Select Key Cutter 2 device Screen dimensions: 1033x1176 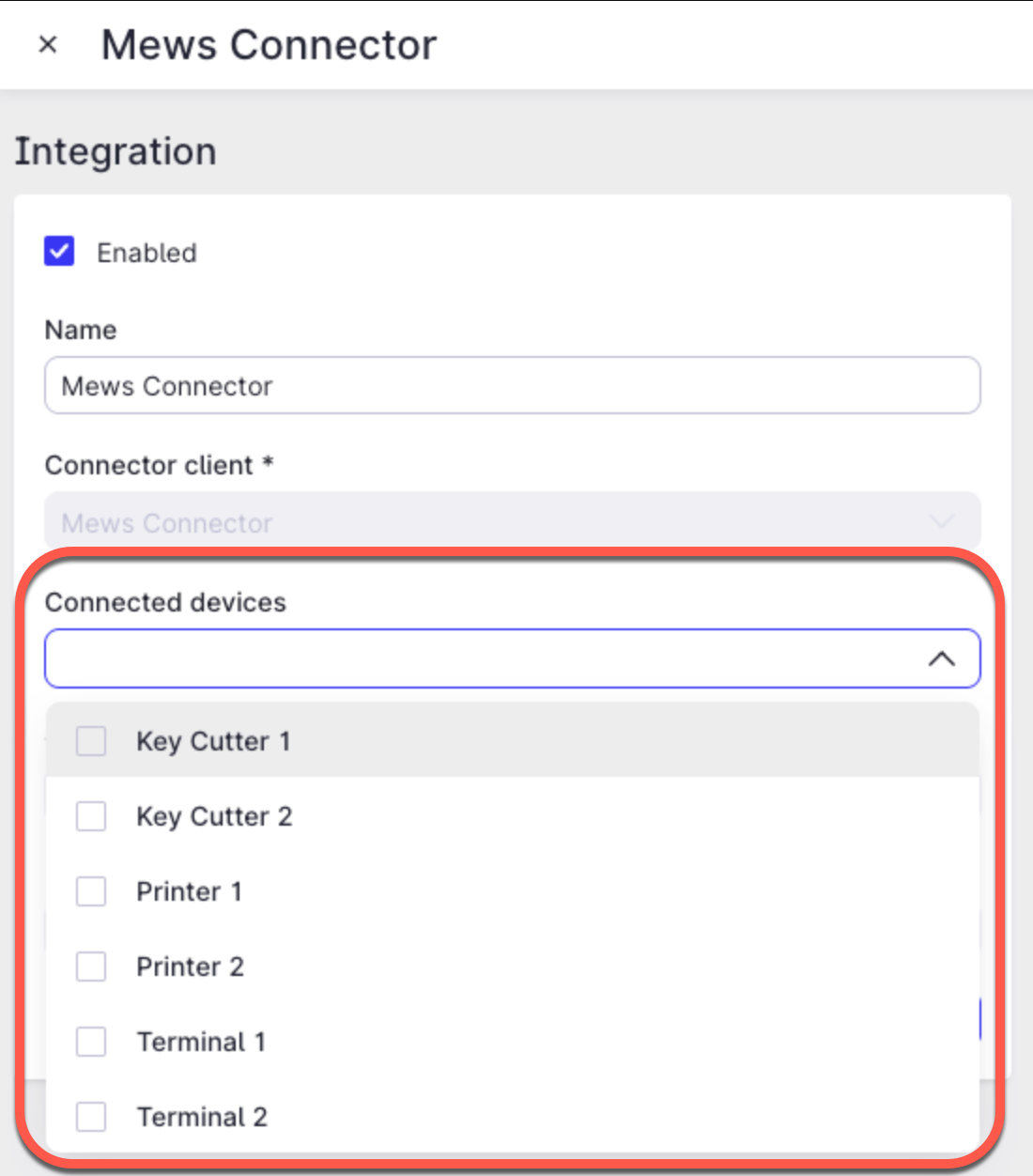coord(90,816)
